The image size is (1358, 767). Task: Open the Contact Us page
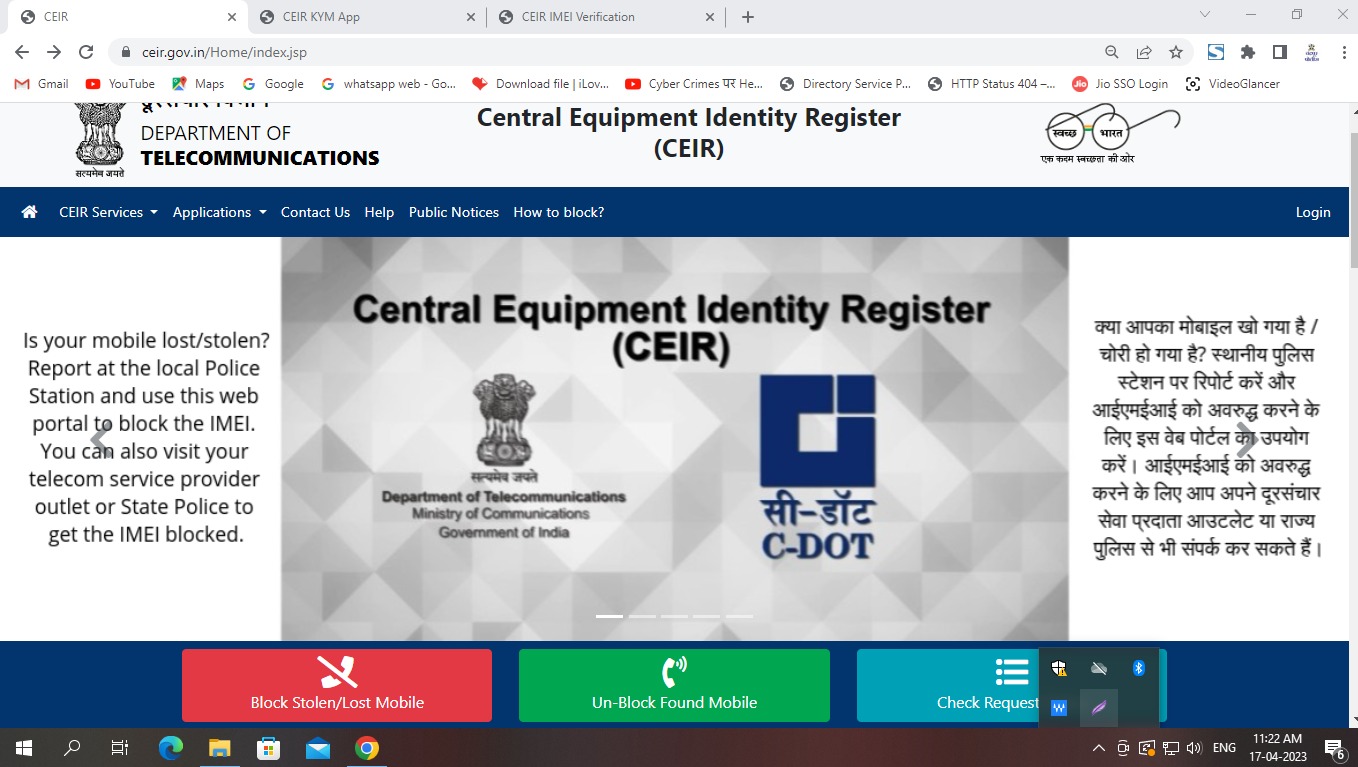point(315,212)
